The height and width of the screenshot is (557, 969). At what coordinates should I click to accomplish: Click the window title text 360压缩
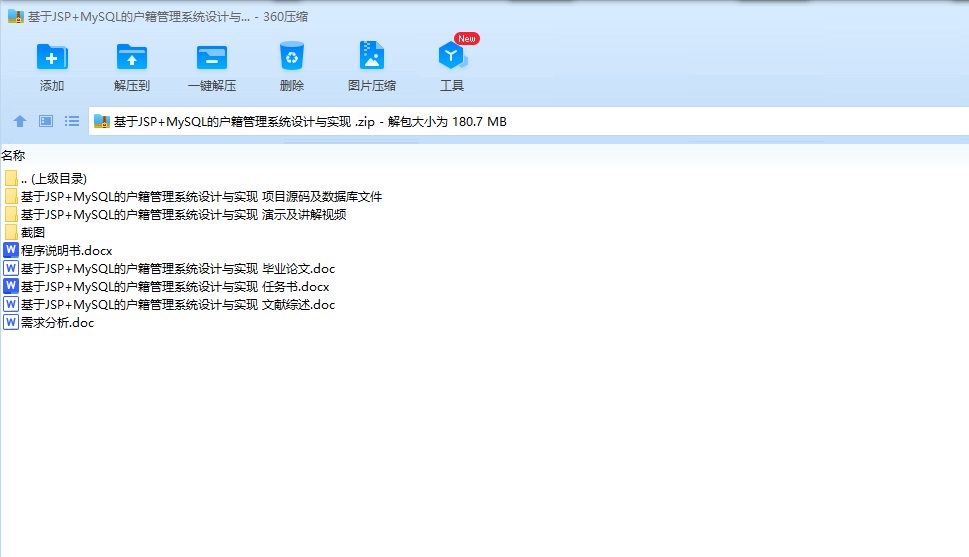(286, 17)
